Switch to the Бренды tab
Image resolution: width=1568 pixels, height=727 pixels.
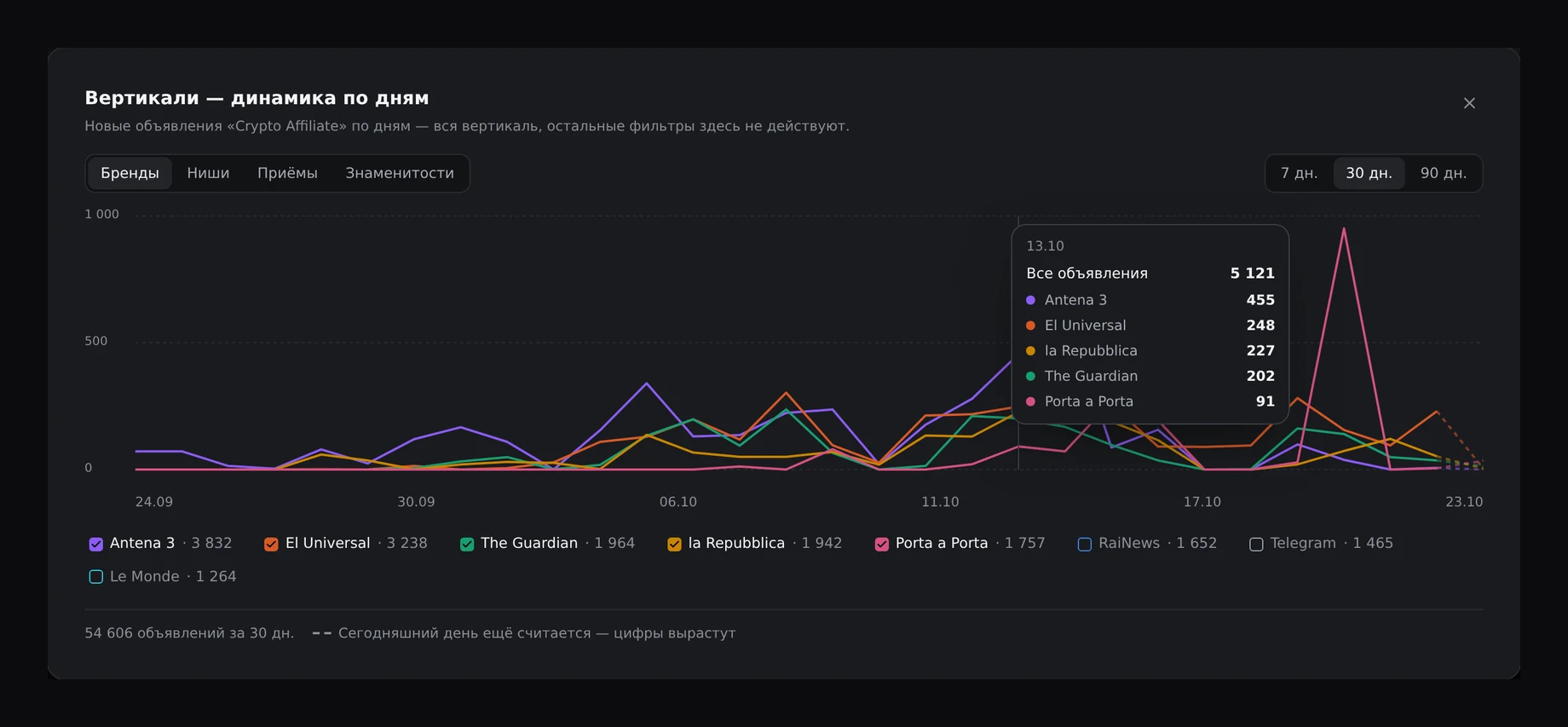coord(130,173)
